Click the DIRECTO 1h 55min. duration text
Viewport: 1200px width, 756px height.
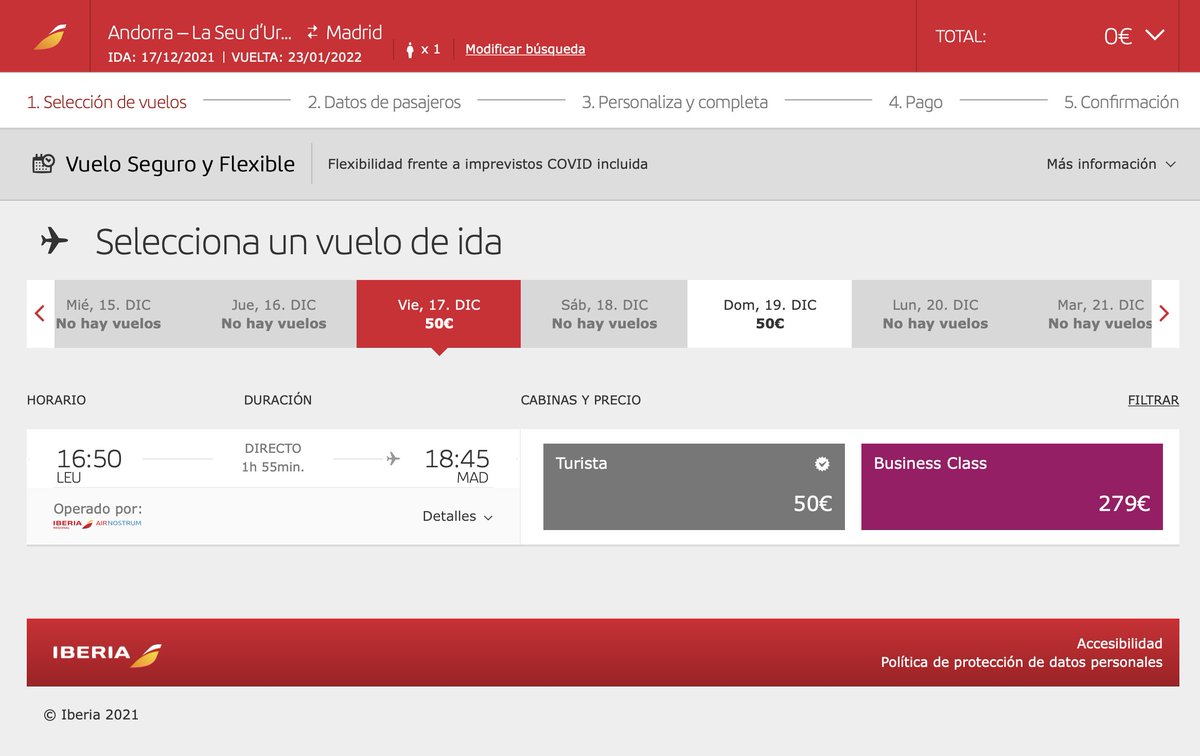coord(273,458)
